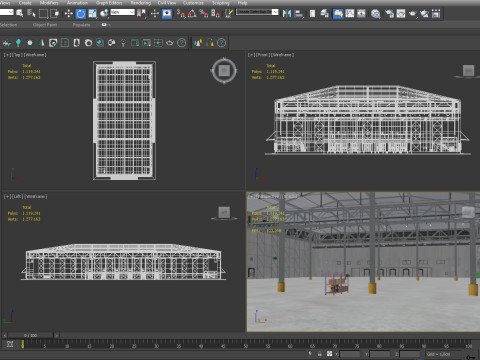Open Wireframe shading menu in Front viewport
The height and width of the screenshot is (360, 480).
pyautogui.click(x=282, y=55)
